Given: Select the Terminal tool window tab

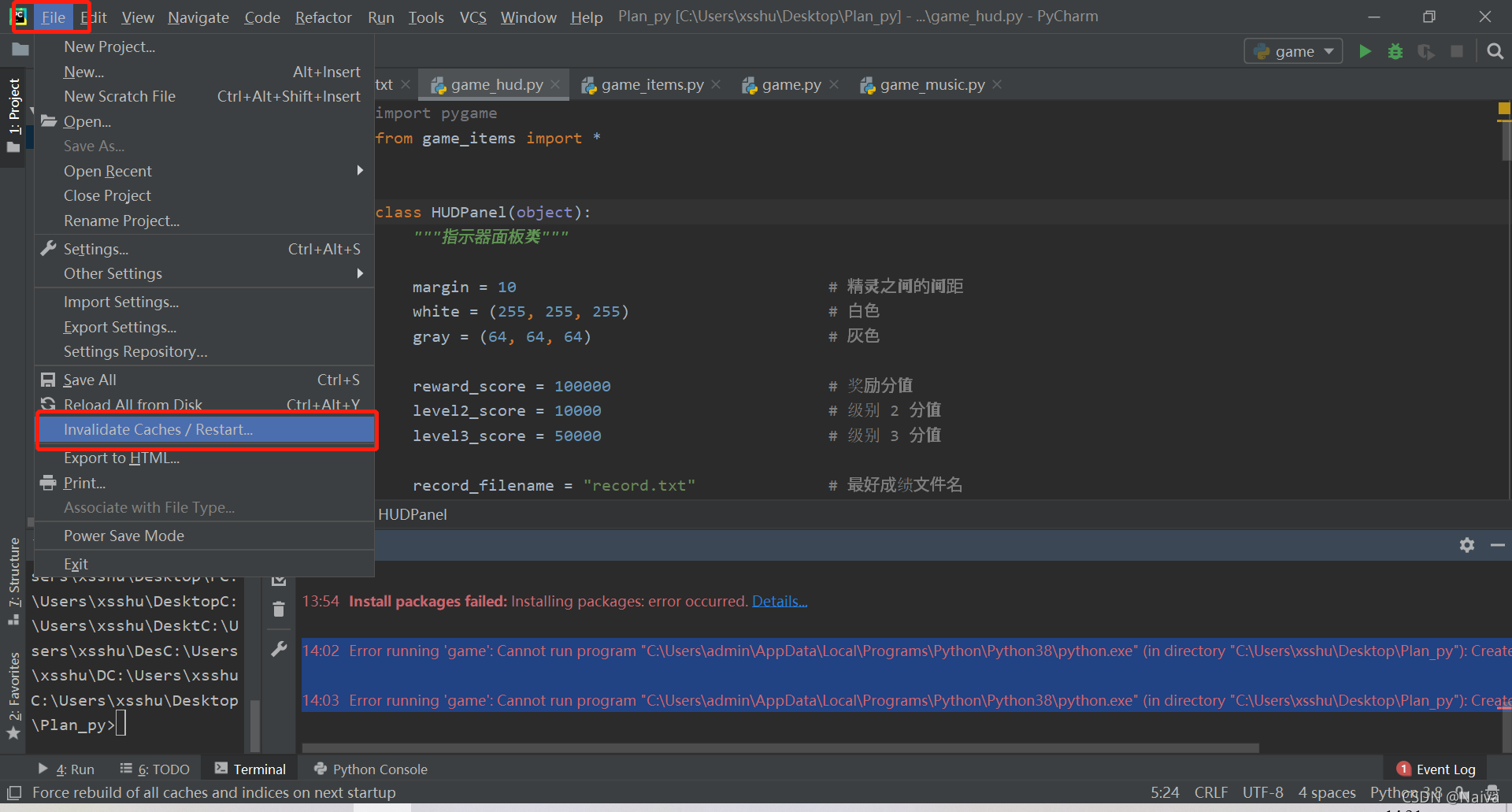Looking at the screenshot, I should [x=250, y=769].
